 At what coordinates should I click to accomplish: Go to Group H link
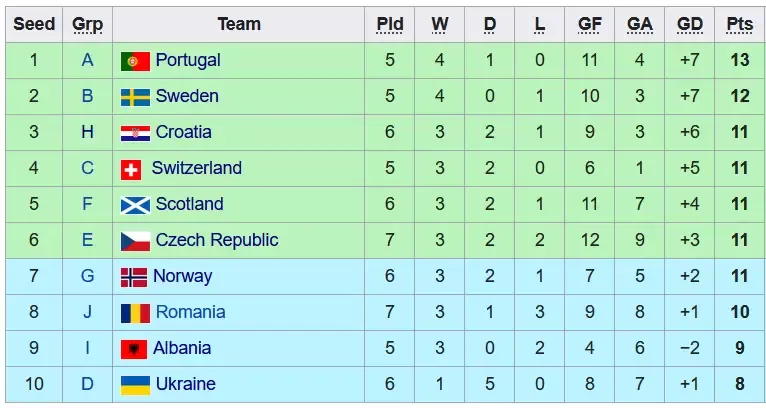[x=87, y=132]
